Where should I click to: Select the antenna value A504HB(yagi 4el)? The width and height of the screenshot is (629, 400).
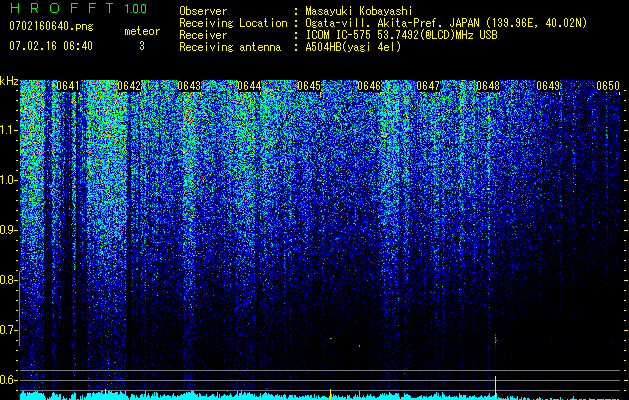tap(353, 47)
